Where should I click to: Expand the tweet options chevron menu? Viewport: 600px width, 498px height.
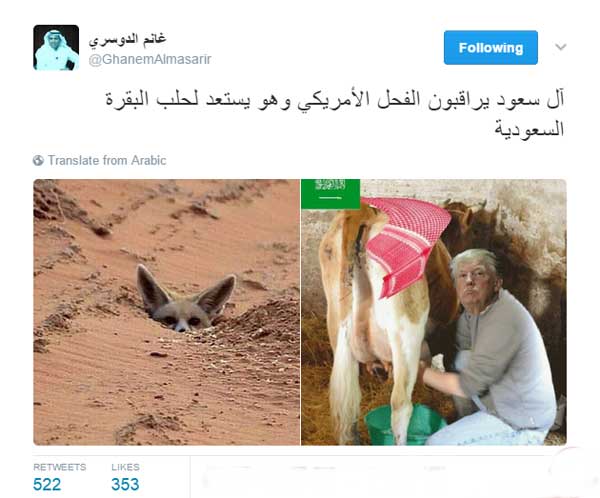point(561,47)
